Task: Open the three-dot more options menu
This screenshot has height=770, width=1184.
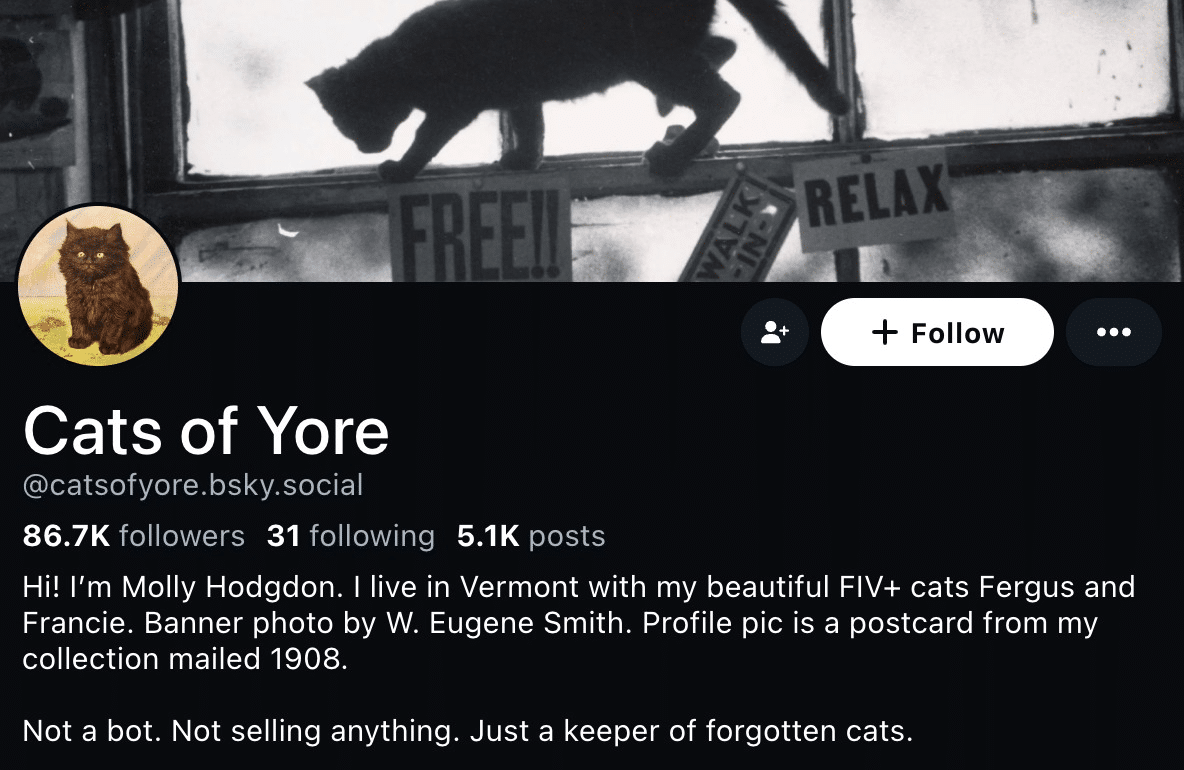Action: pos(1113,332)
